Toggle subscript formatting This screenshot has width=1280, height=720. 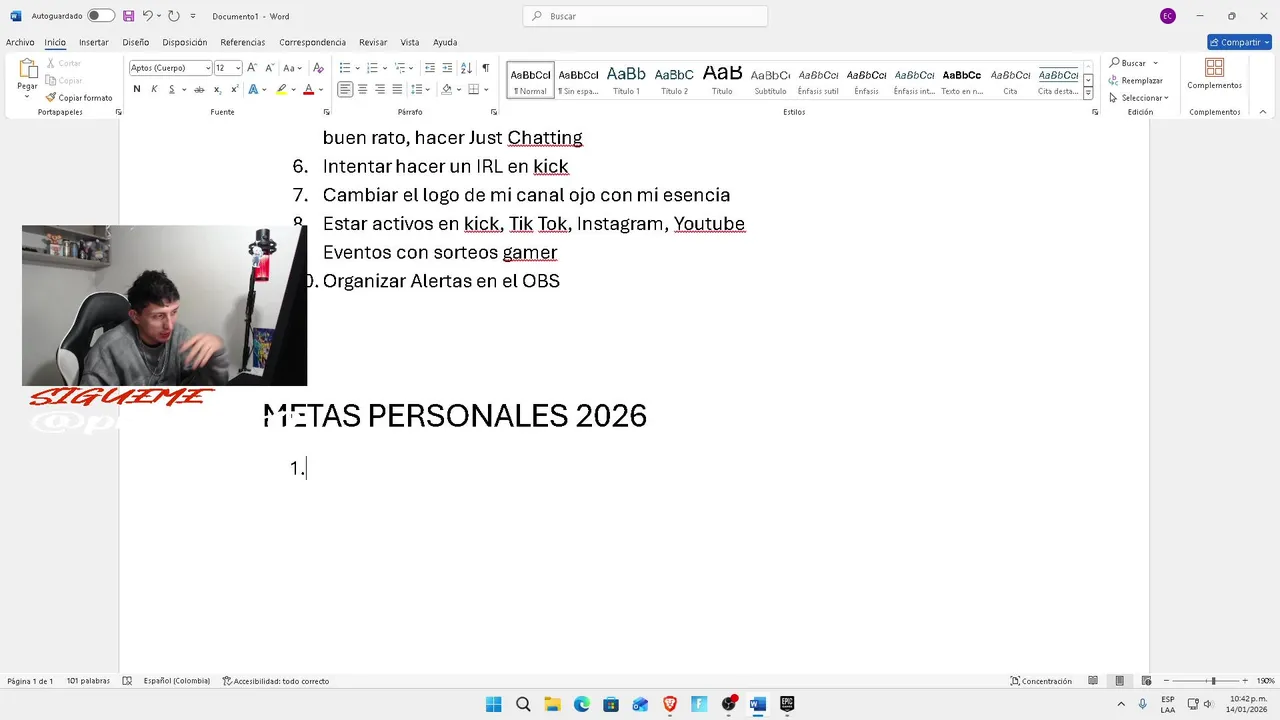(x=217, y=89)
